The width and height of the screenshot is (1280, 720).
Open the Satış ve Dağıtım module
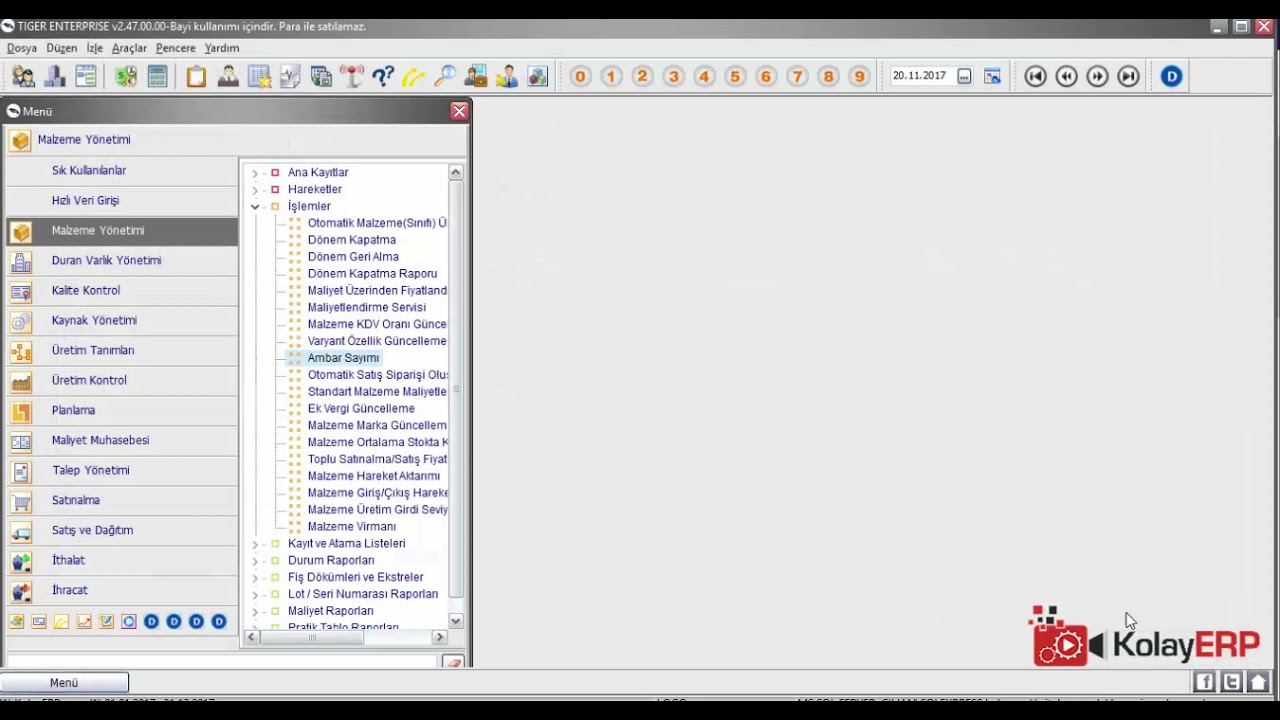122,530
